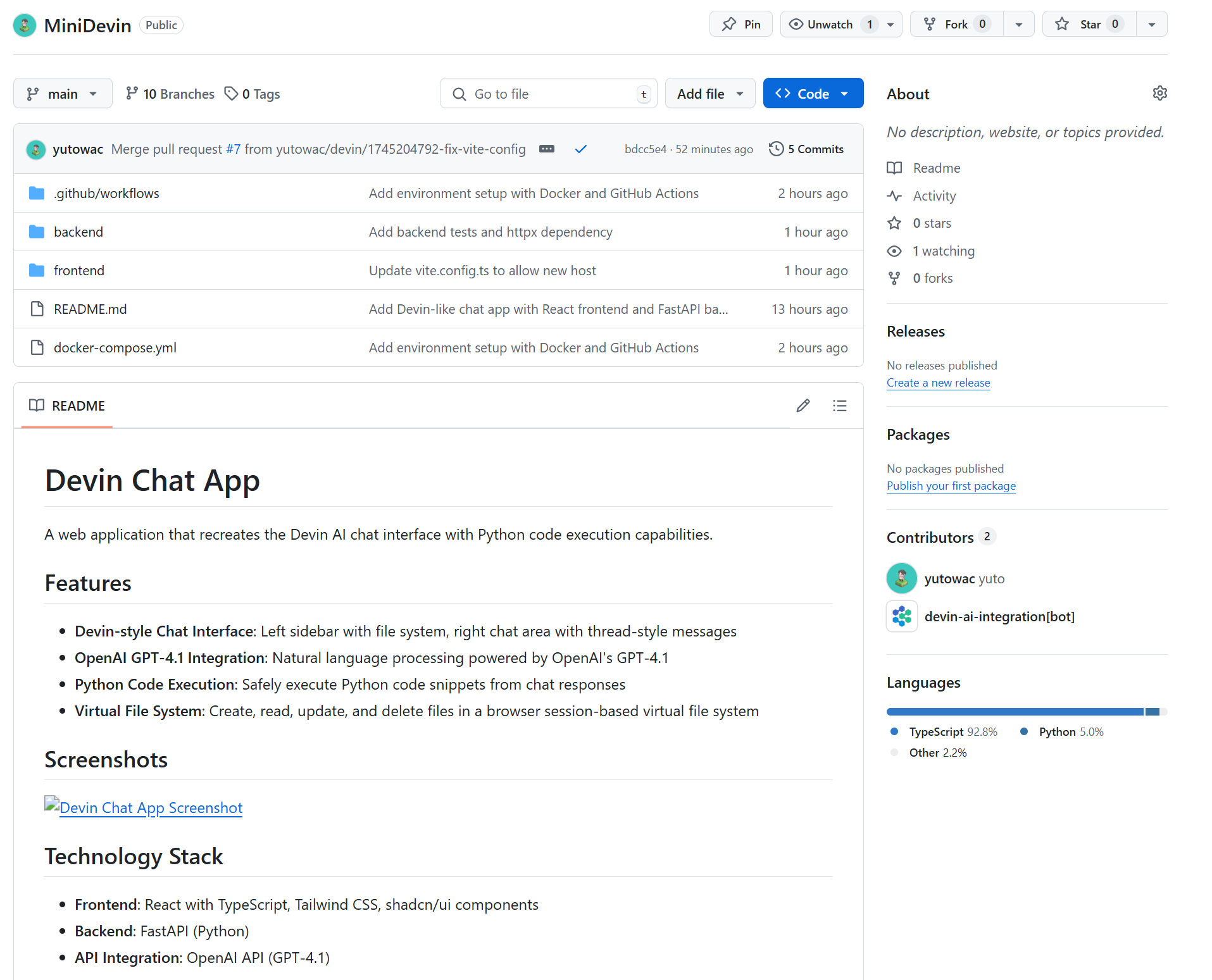Image resolution: width=1212 pixels, height=980 pixels.
Task: Click the devin-ai-integration bot avatar
Action: coord(902,616)
